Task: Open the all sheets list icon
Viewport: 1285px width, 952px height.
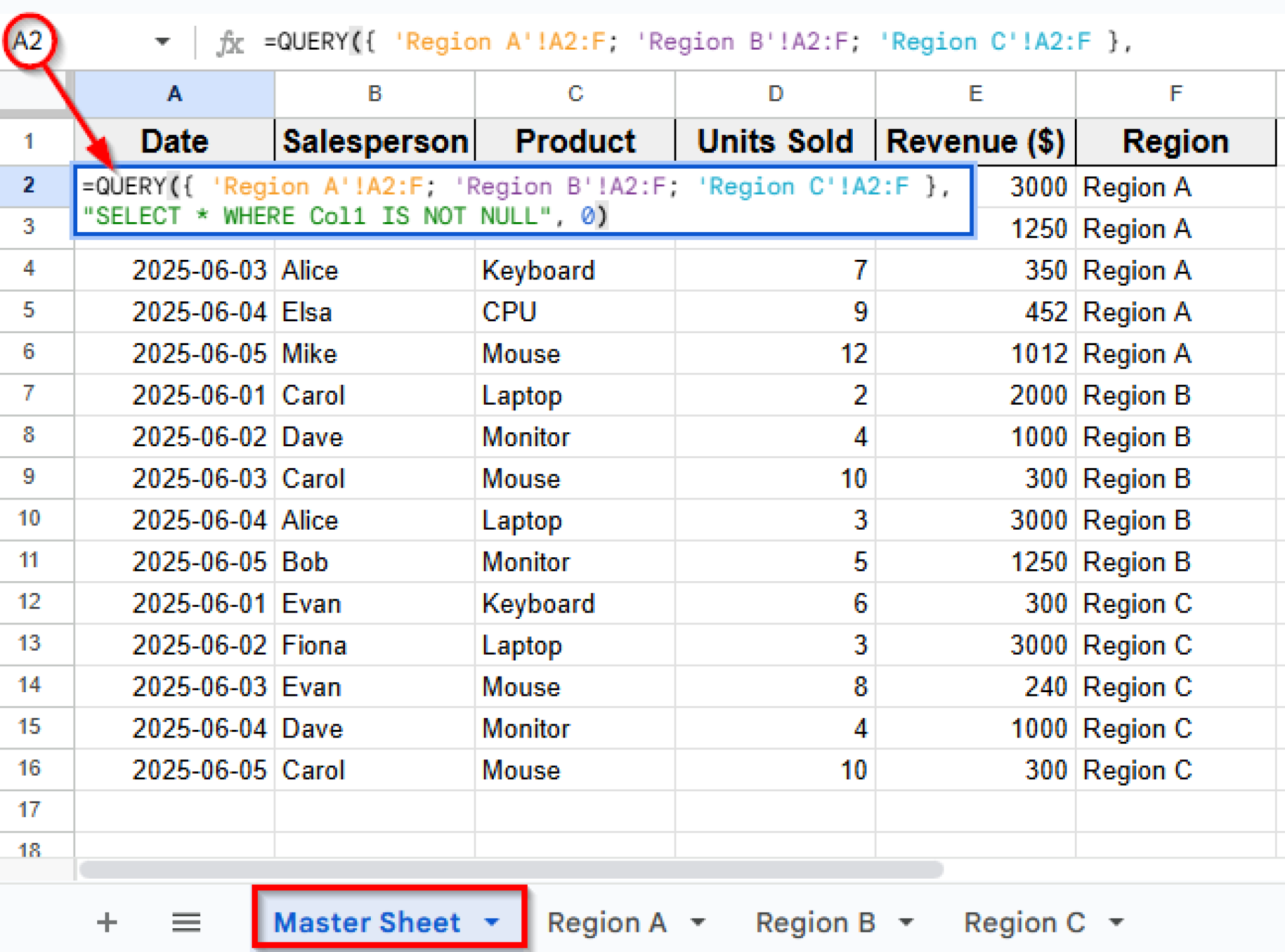Action: pyautogui.click(x=186, y=923)
